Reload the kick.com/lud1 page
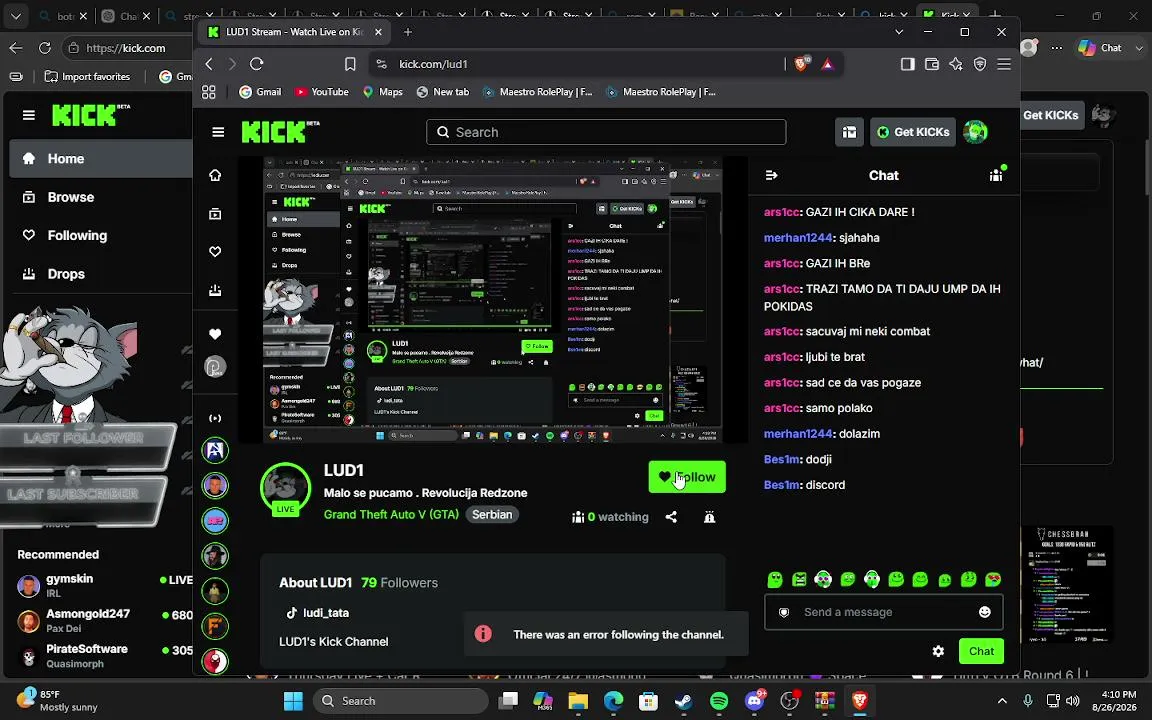Screen dimensions: 1152x720 256,65
